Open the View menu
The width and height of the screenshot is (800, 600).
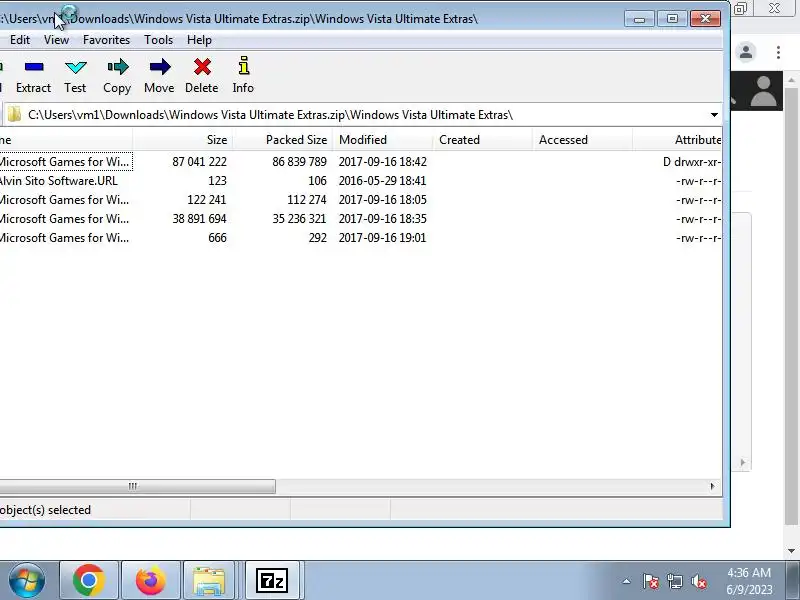[56, 40]
